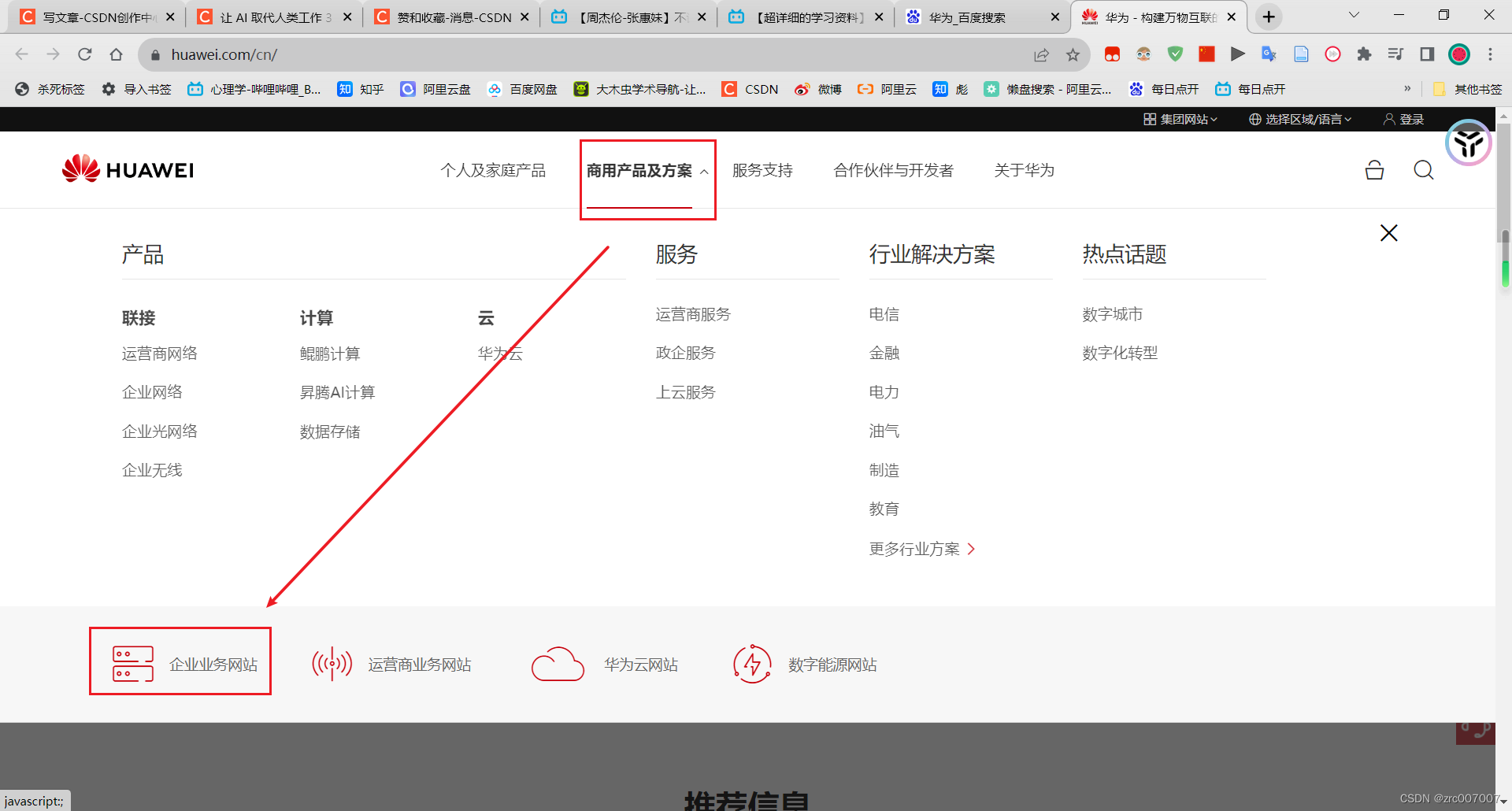The height and width of the screenshot is (811, 1512).
Task: Open 合作伙伴与开发者 menu
Action: click(x=894, y=170)
